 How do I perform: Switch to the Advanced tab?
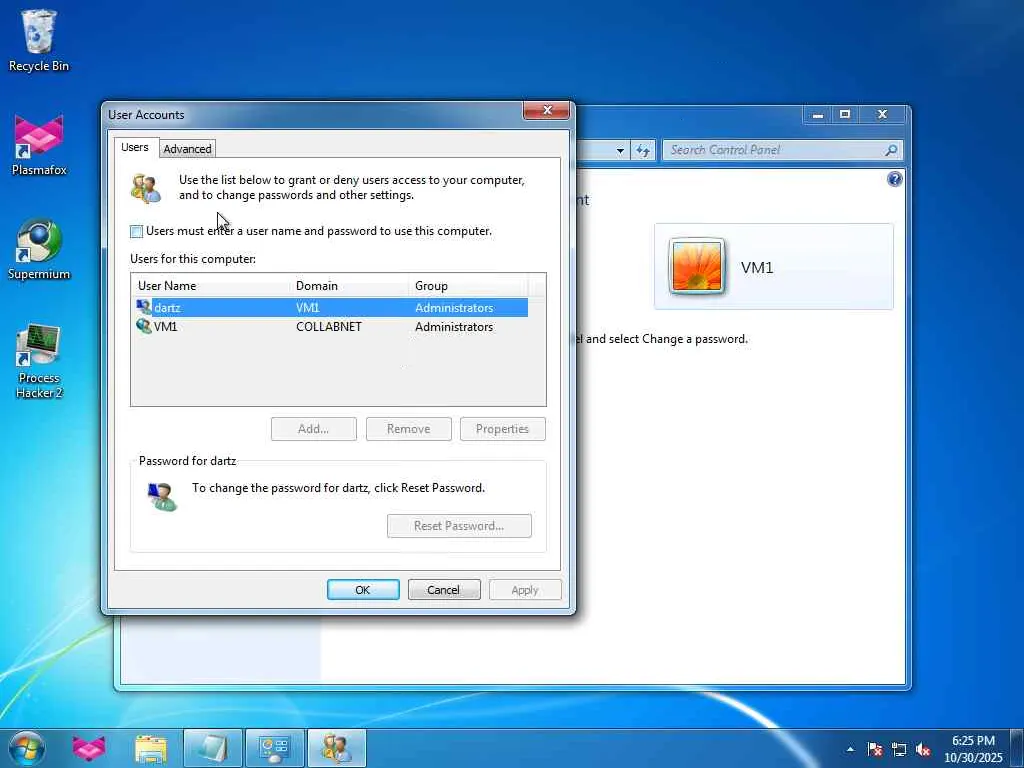coord(187,149)
